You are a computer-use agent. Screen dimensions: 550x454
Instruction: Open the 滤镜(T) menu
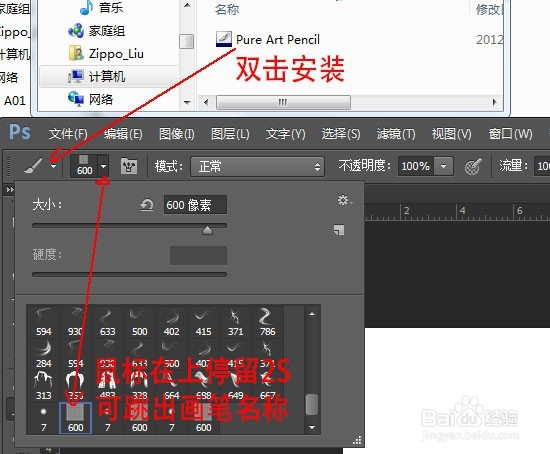396,134
